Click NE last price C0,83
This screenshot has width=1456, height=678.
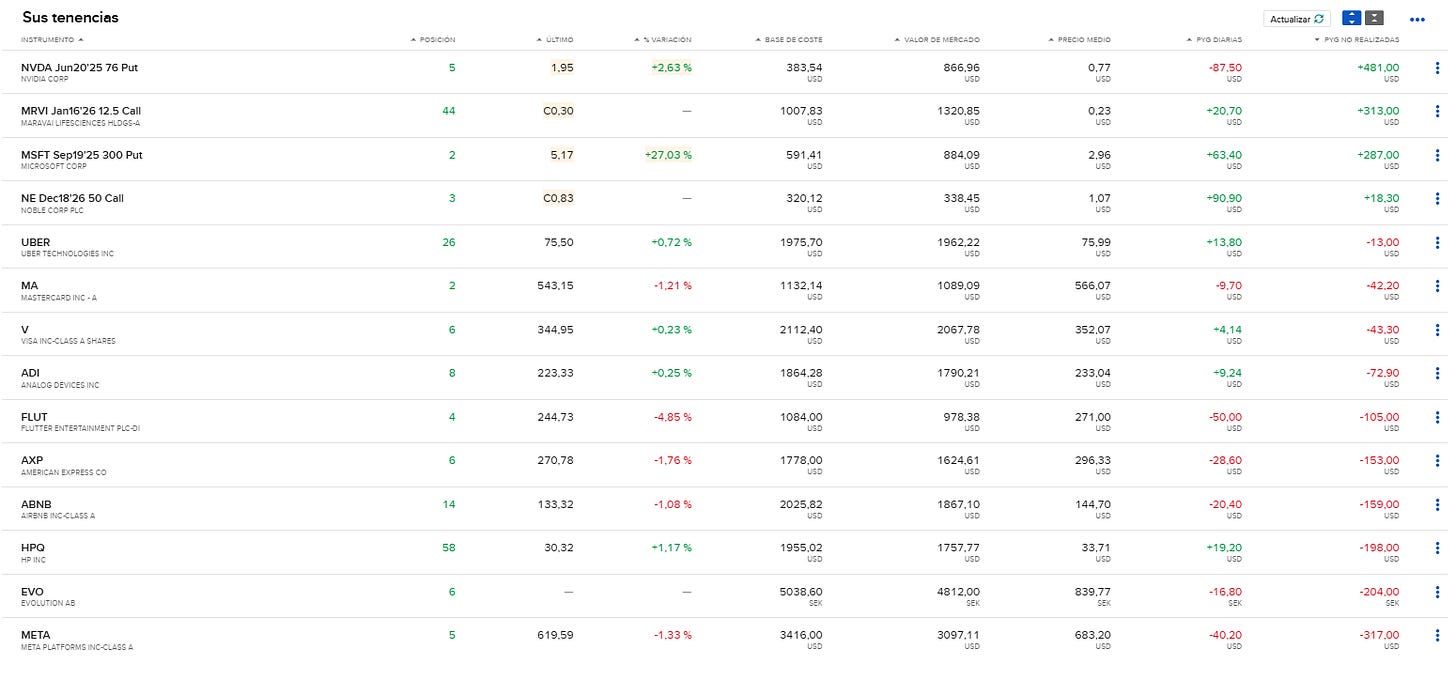(558, 198)
